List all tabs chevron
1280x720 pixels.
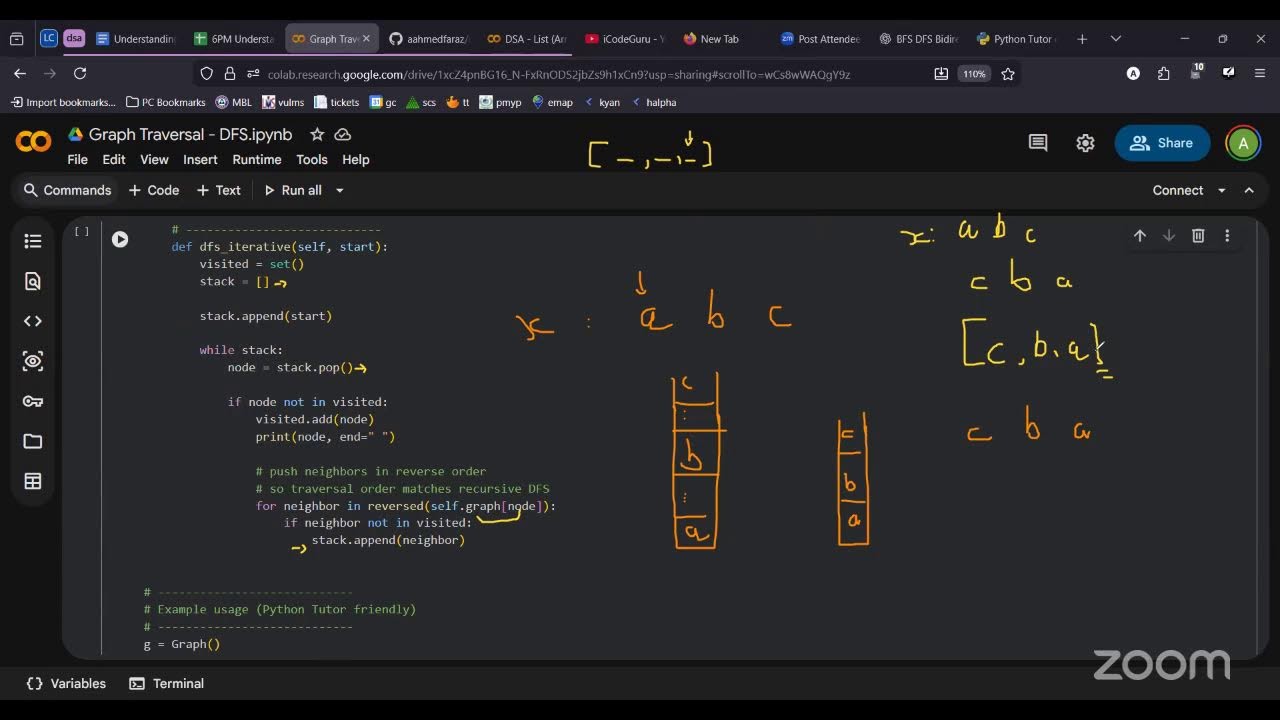1116,39
